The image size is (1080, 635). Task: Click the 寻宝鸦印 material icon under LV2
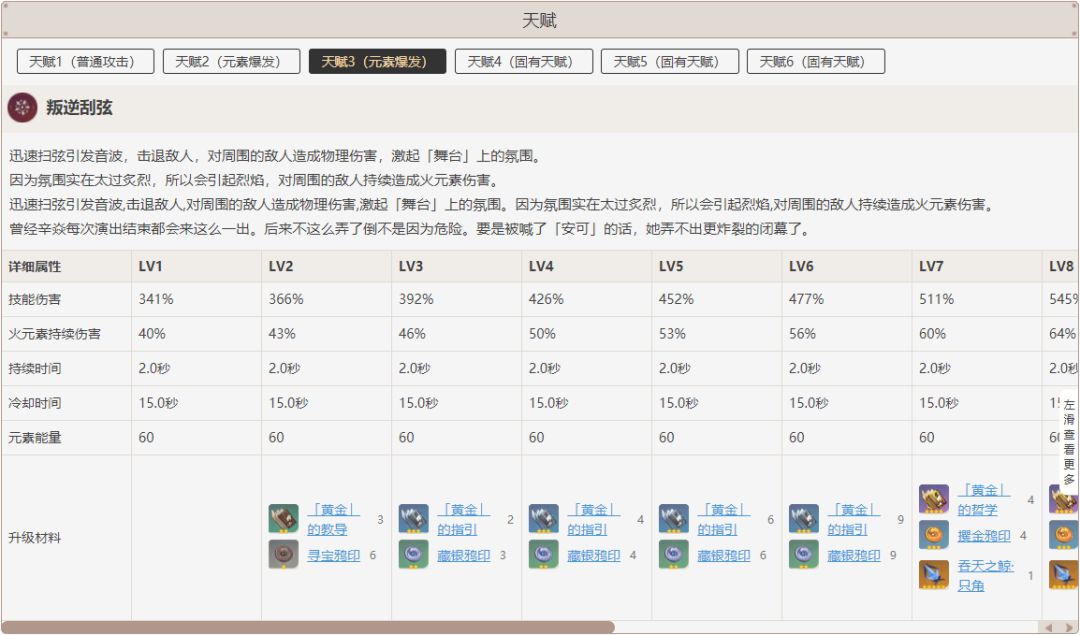pos(283,554)
